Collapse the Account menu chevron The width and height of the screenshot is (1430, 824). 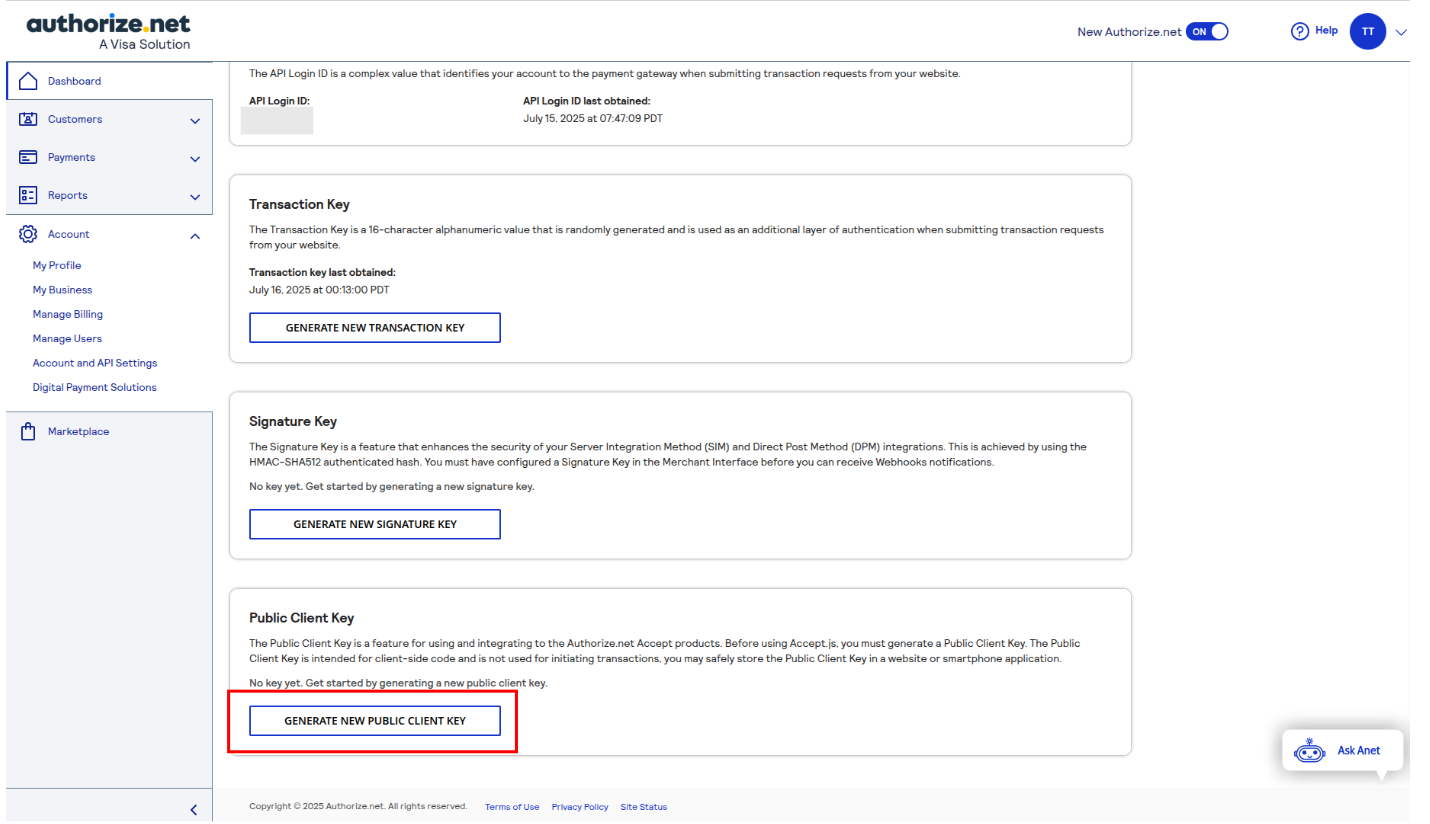point(195,236)
